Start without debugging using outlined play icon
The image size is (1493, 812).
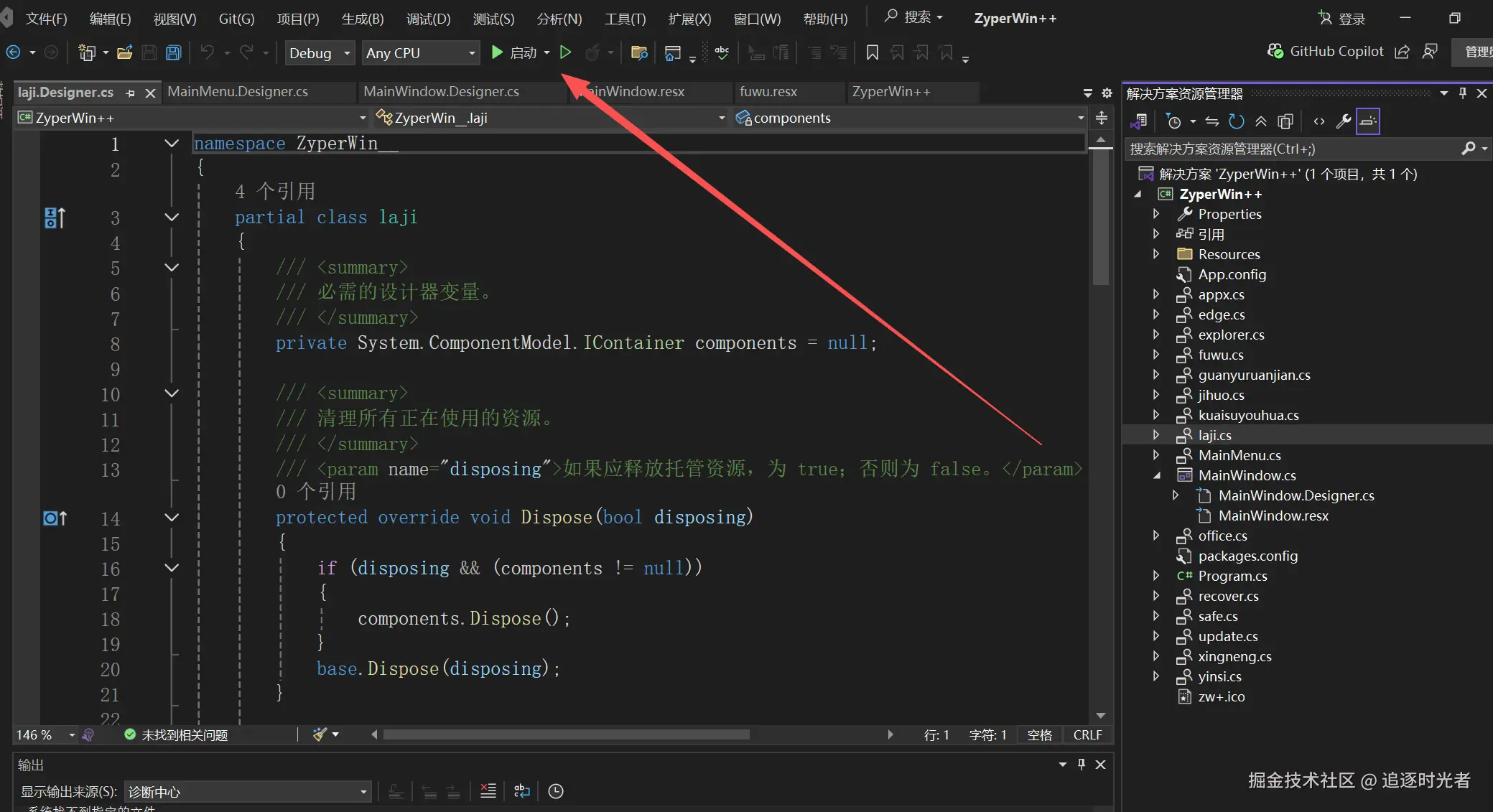pos(566,52)
